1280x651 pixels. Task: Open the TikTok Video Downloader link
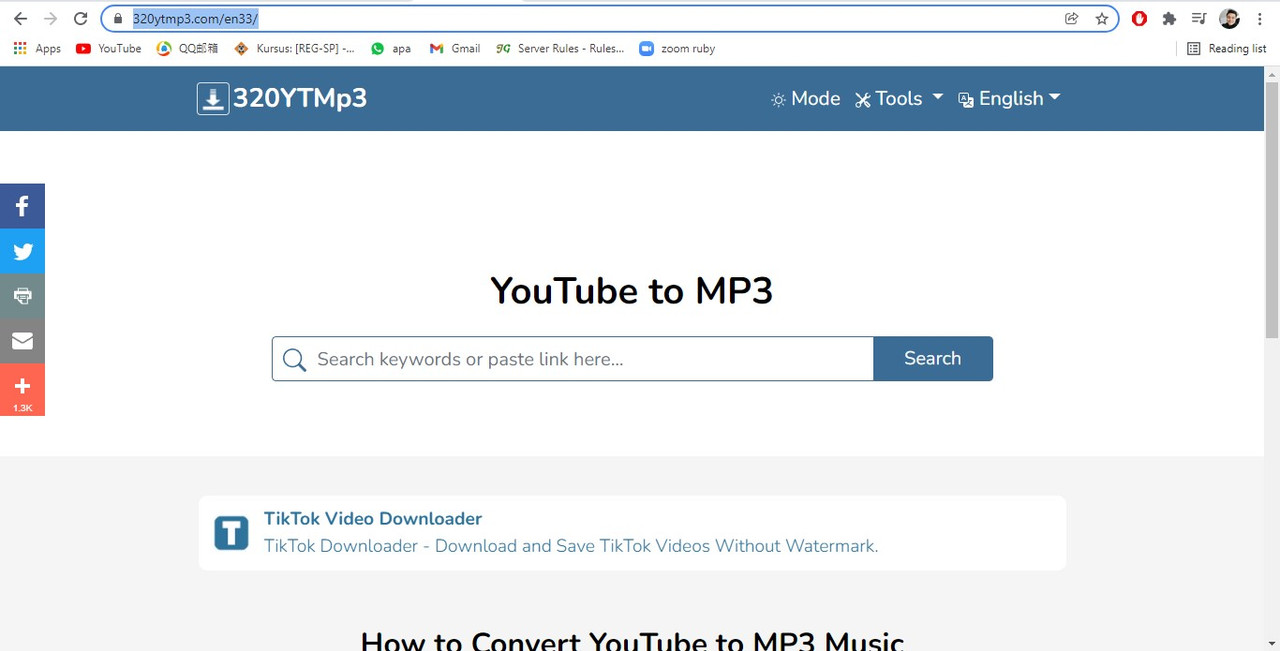click(x=373, y=518)
